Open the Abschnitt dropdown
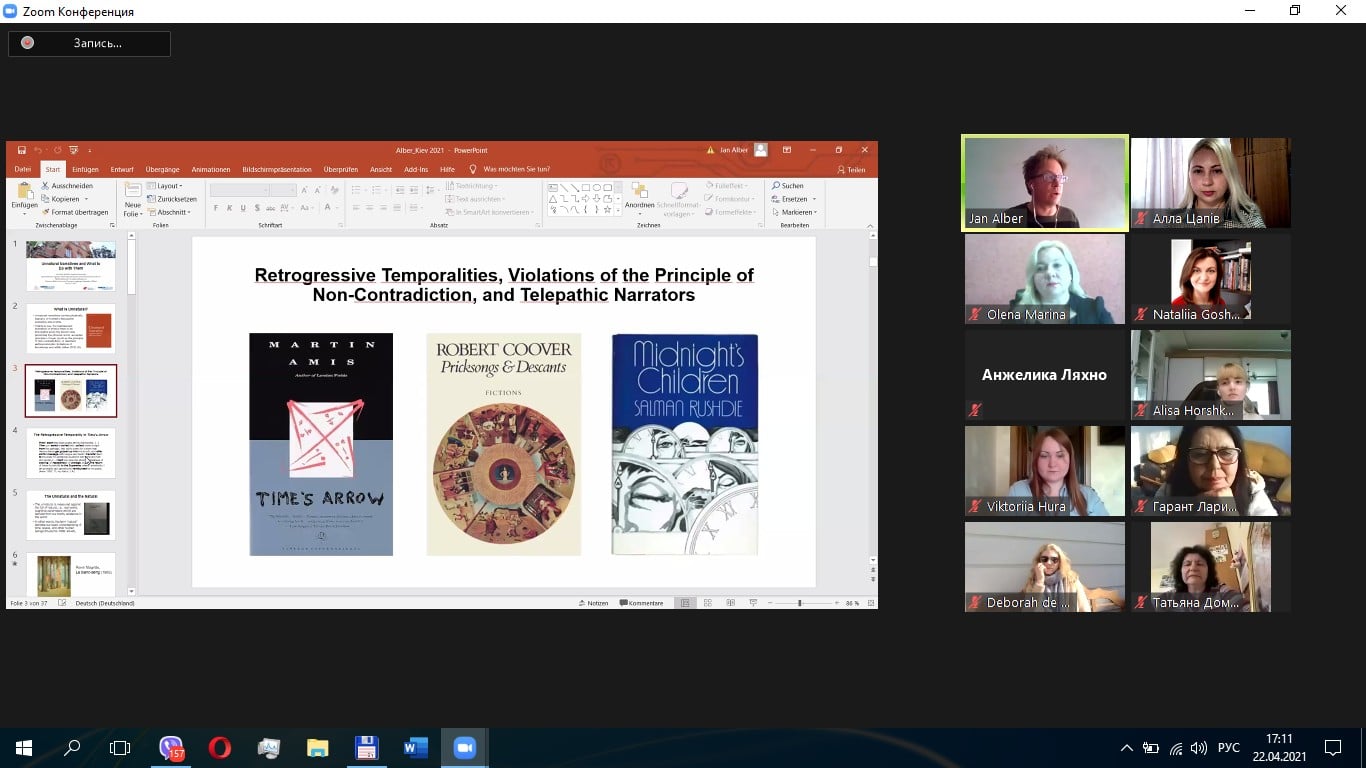1366x768 pixels. pos(168,212)
